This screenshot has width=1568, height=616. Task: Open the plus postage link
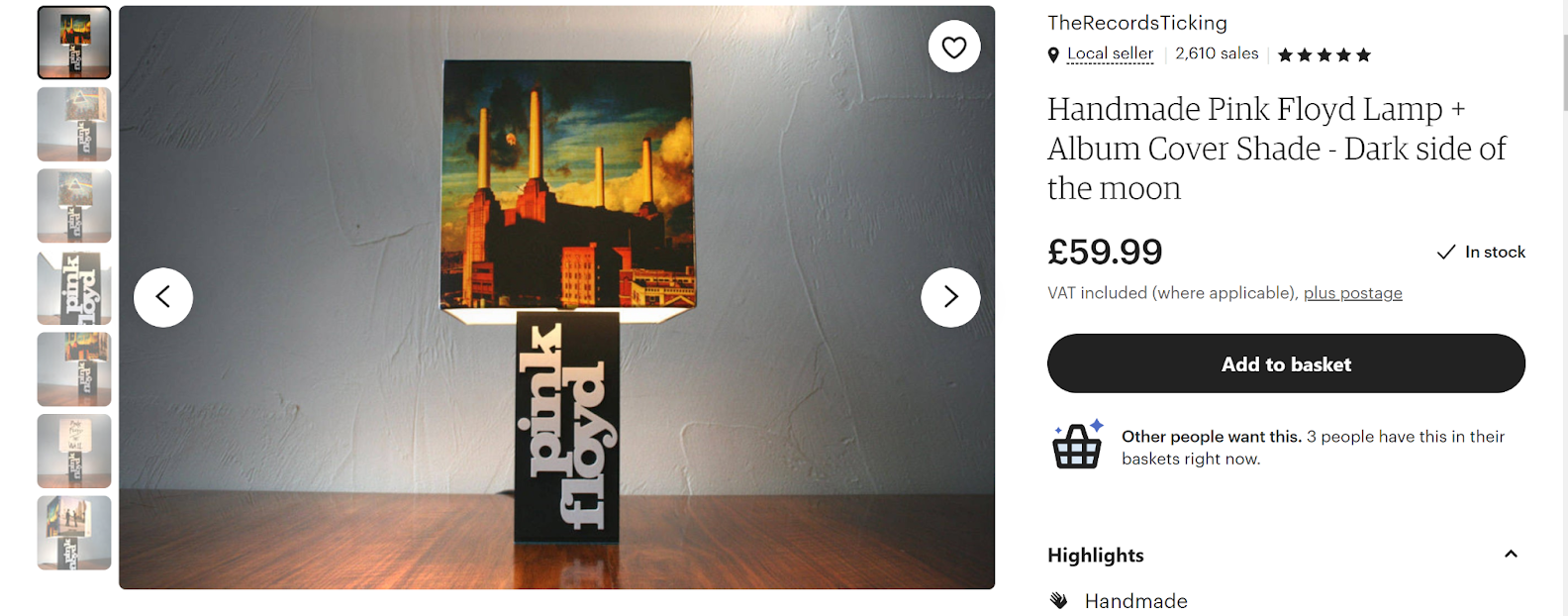coord(1353,293)
